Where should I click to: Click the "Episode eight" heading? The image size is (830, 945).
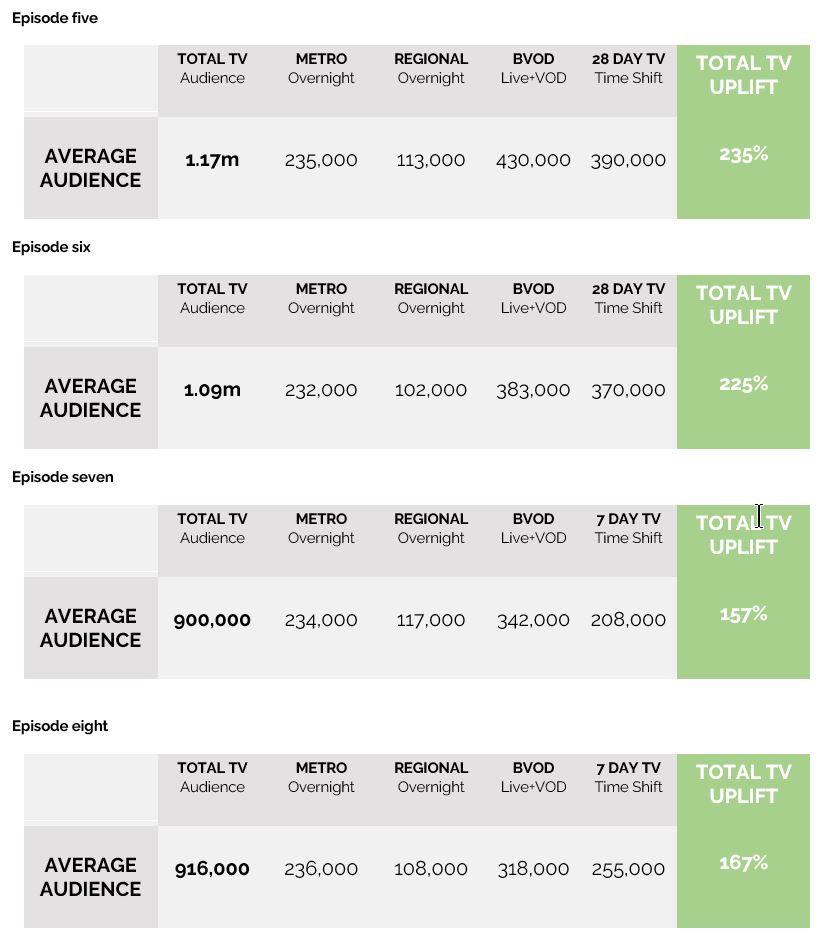pos(60,726)
